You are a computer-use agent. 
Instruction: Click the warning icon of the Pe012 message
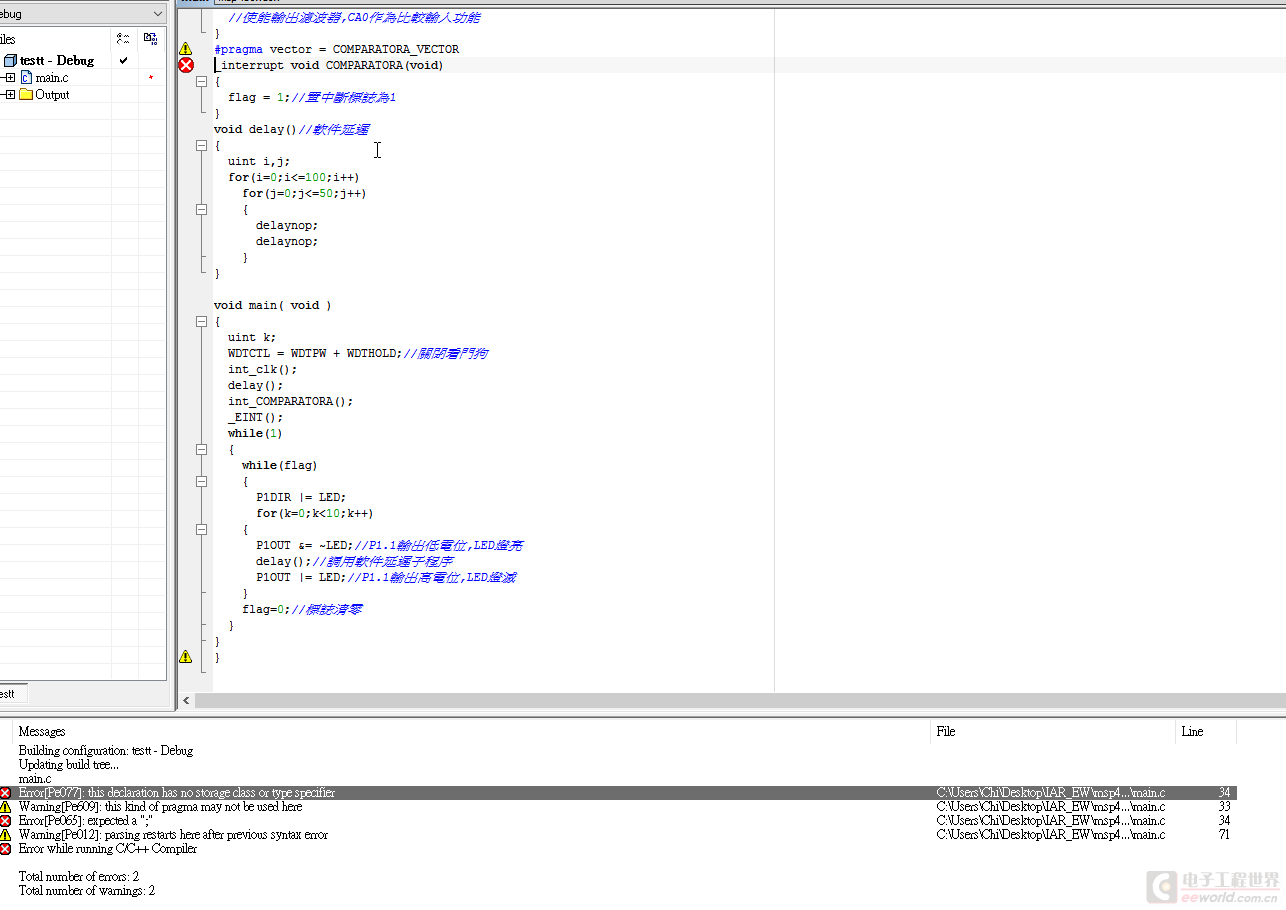click(5, 834)
